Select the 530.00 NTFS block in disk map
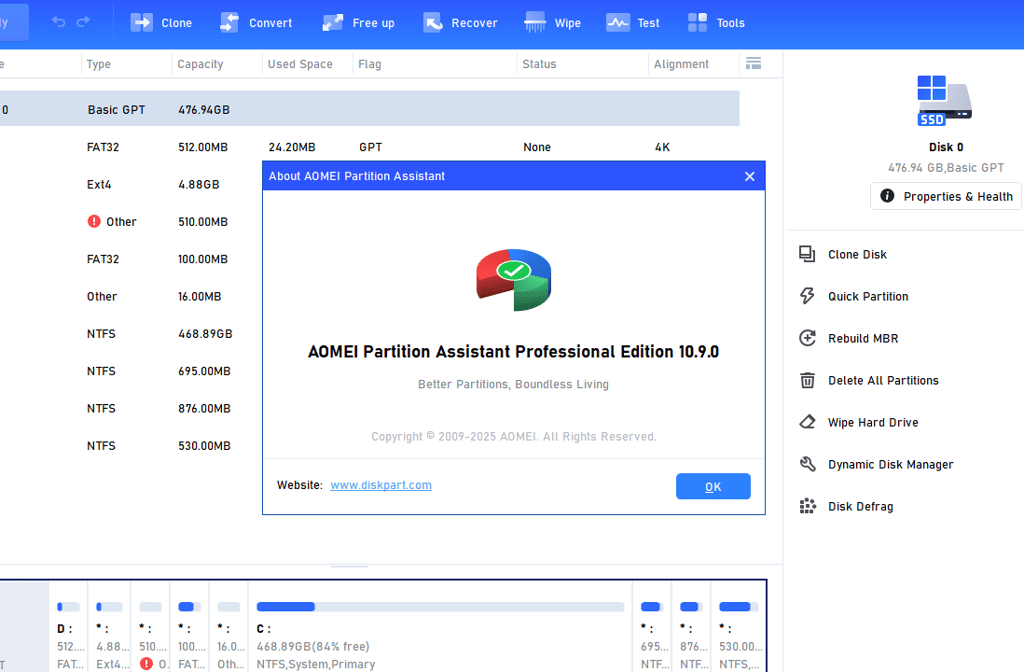The width and height of the screenshot is (1024, 672). tap(739, 627)
